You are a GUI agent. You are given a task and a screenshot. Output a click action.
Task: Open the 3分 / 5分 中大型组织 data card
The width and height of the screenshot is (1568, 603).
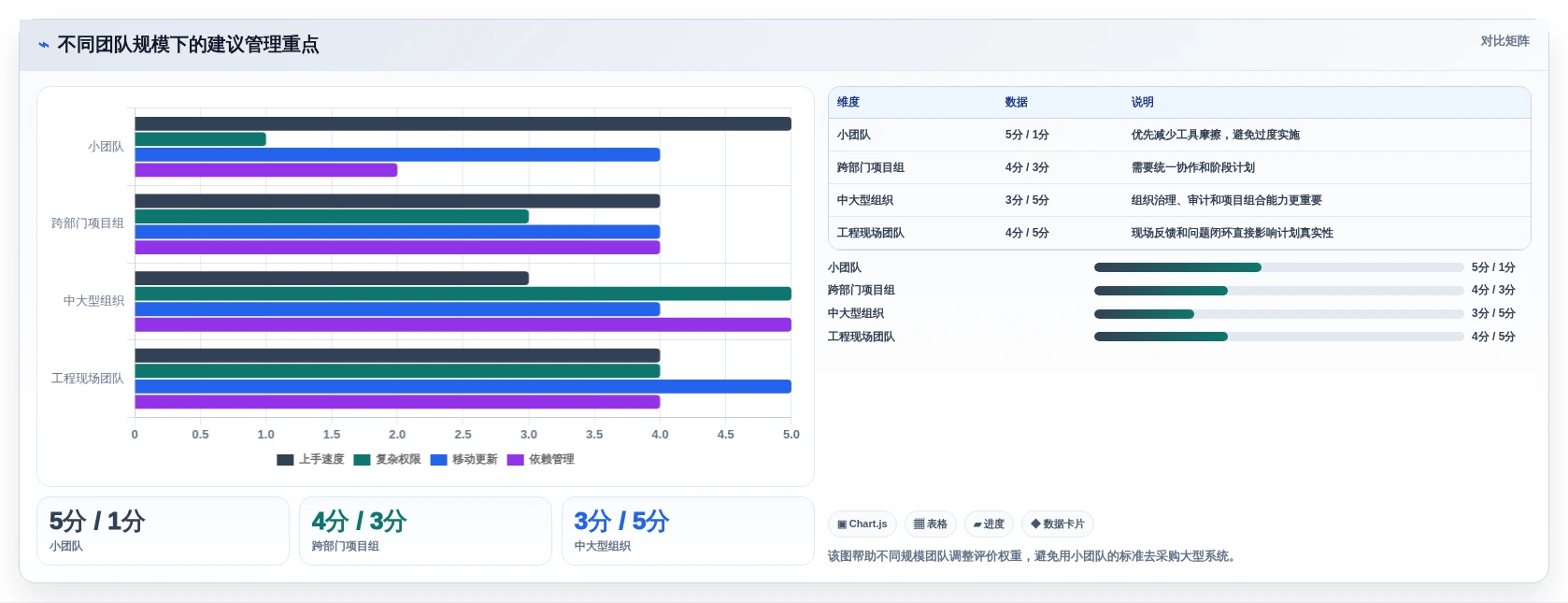coord(688,531)
